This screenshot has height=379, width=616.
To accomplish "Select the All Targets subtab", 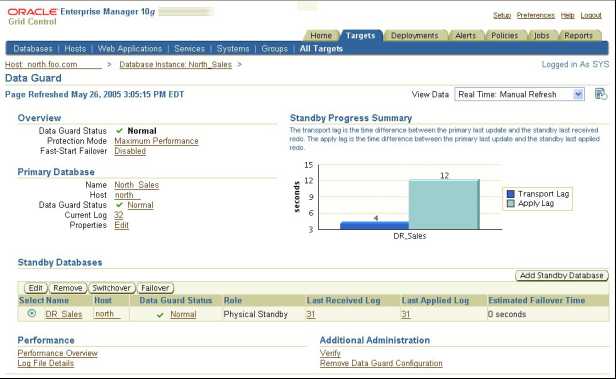I will pyautogui.click(x=321, y=49).
